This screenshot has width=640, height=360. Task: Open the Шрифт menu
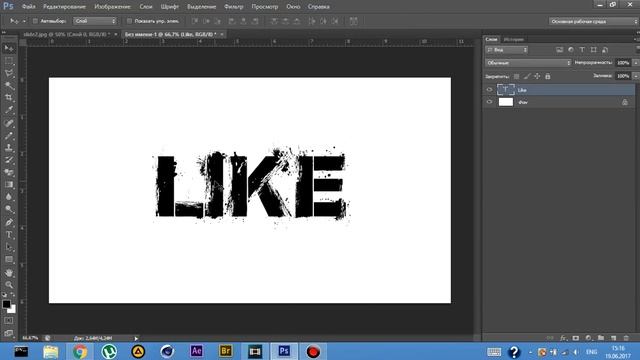(169, 7)
